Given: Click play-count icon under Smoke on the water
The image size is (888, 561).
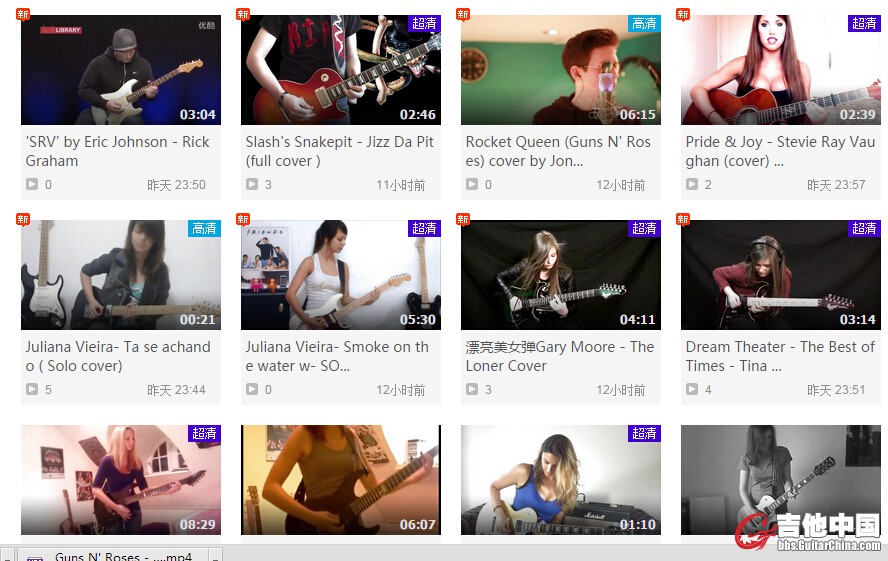Looking at the screenshot, I should pos(252,389).
